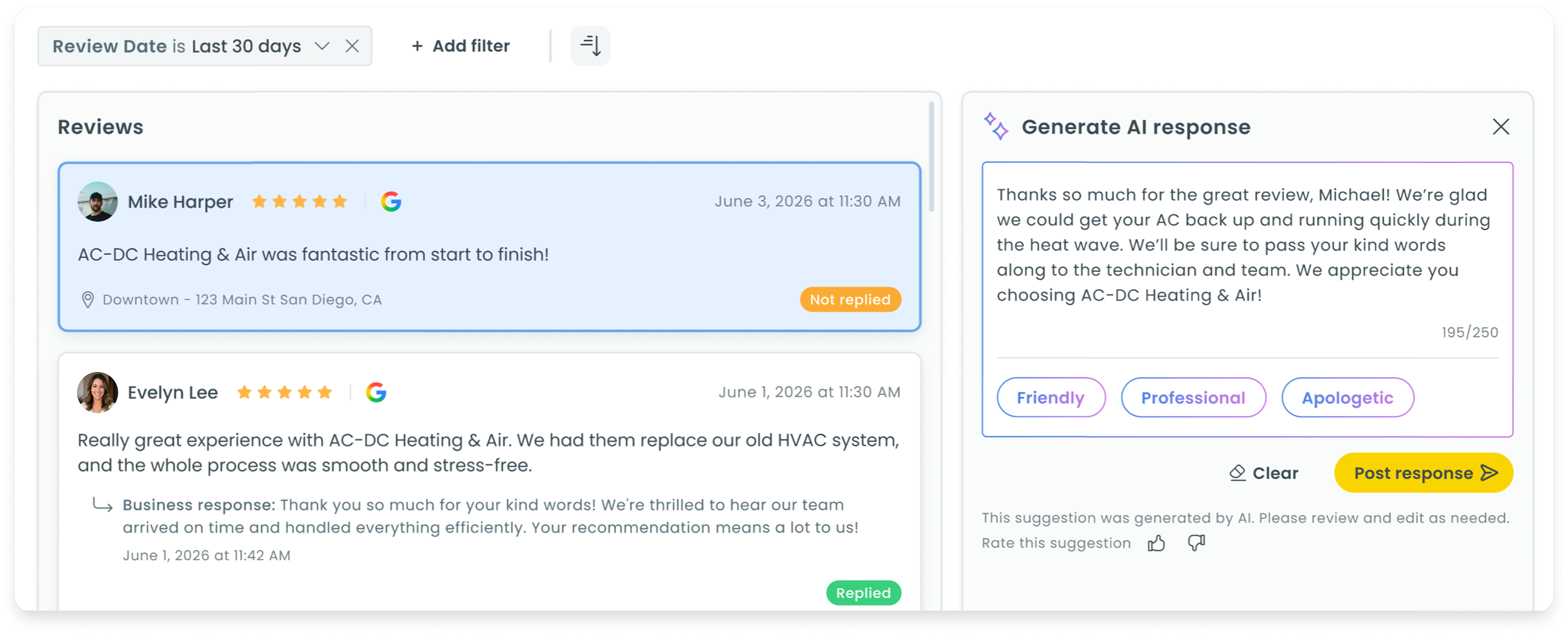This screenshot has height=635, width=1568.
Task: Click the date June 1, 2026 at 11:30 AM
Action: tap(809, 392)
